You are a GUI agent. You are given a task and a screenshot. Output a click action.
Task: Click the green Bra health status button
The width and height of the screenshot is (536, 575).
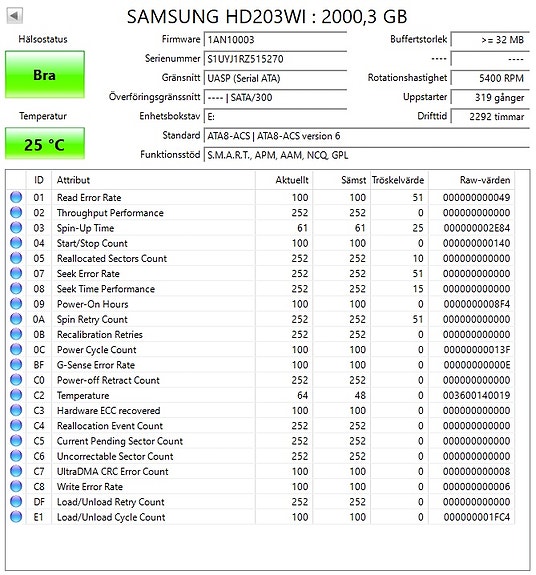45,75
